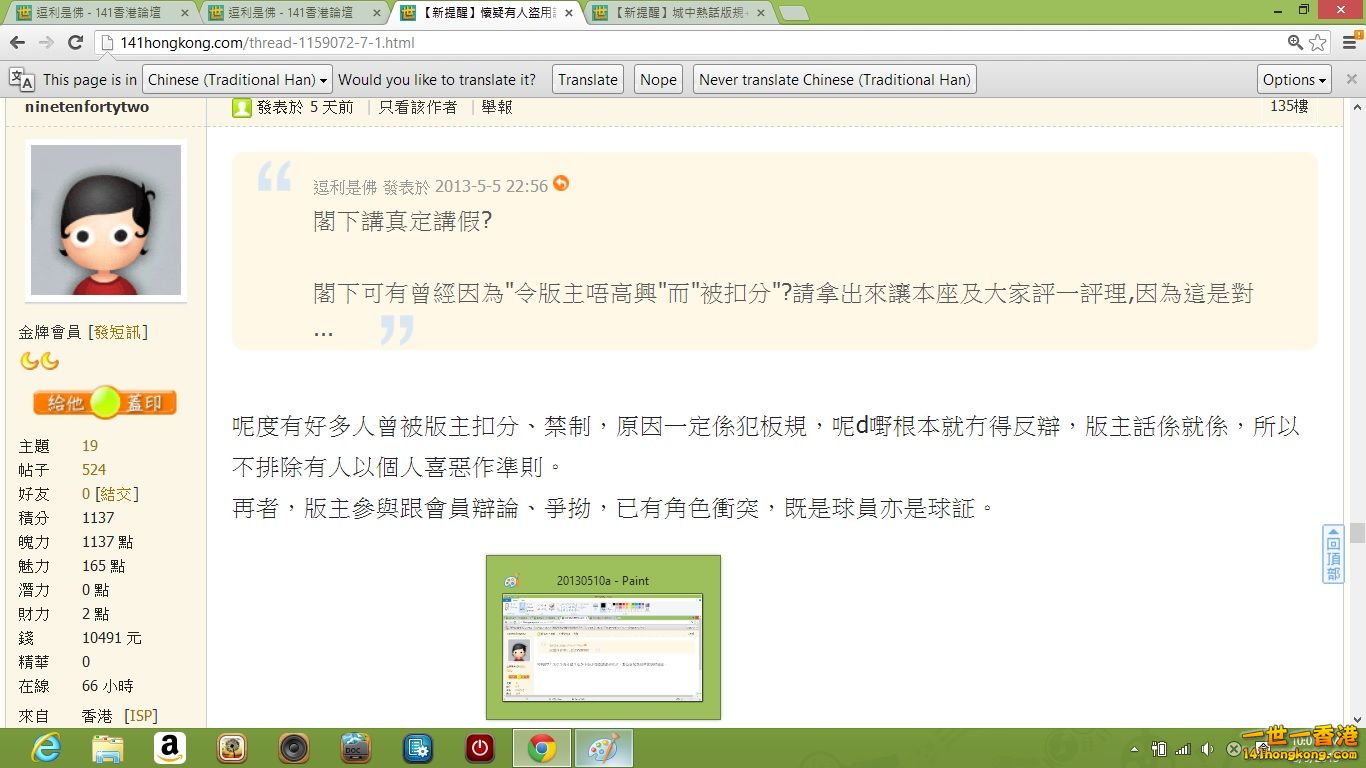The height and width of the screenshot is (768, 1366).
Task: Click the green online status icon near 發表於
Action: click(x=241, y=107)
